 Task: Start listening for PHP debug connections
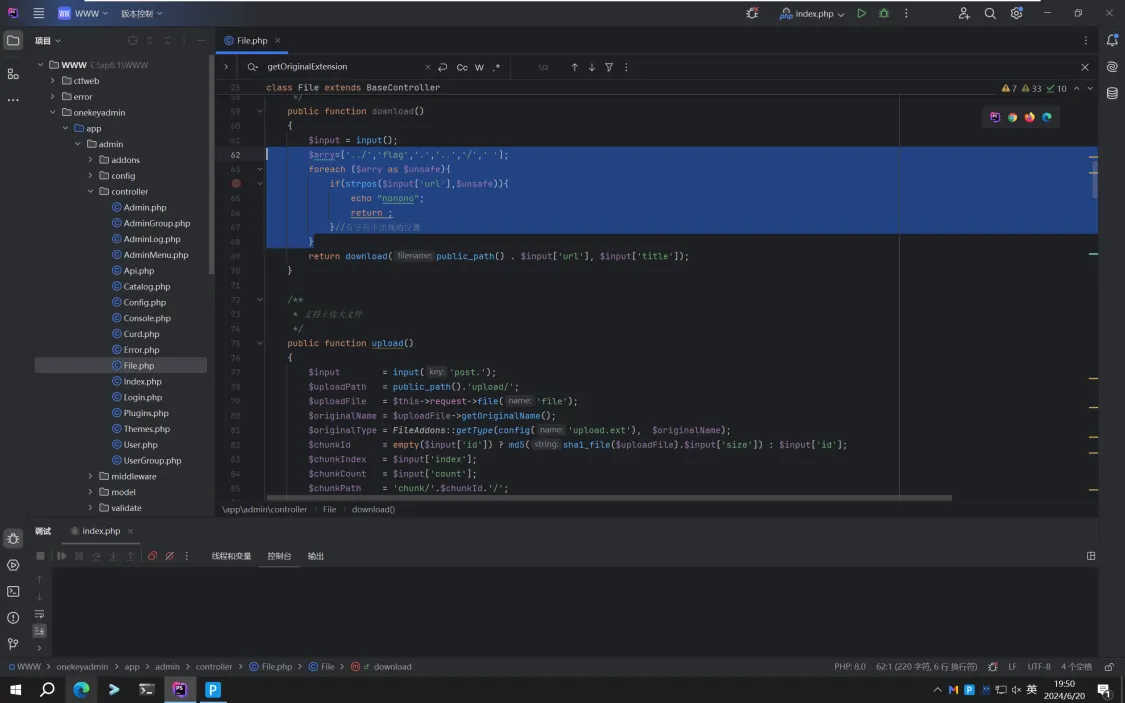(x=752, y=13)
